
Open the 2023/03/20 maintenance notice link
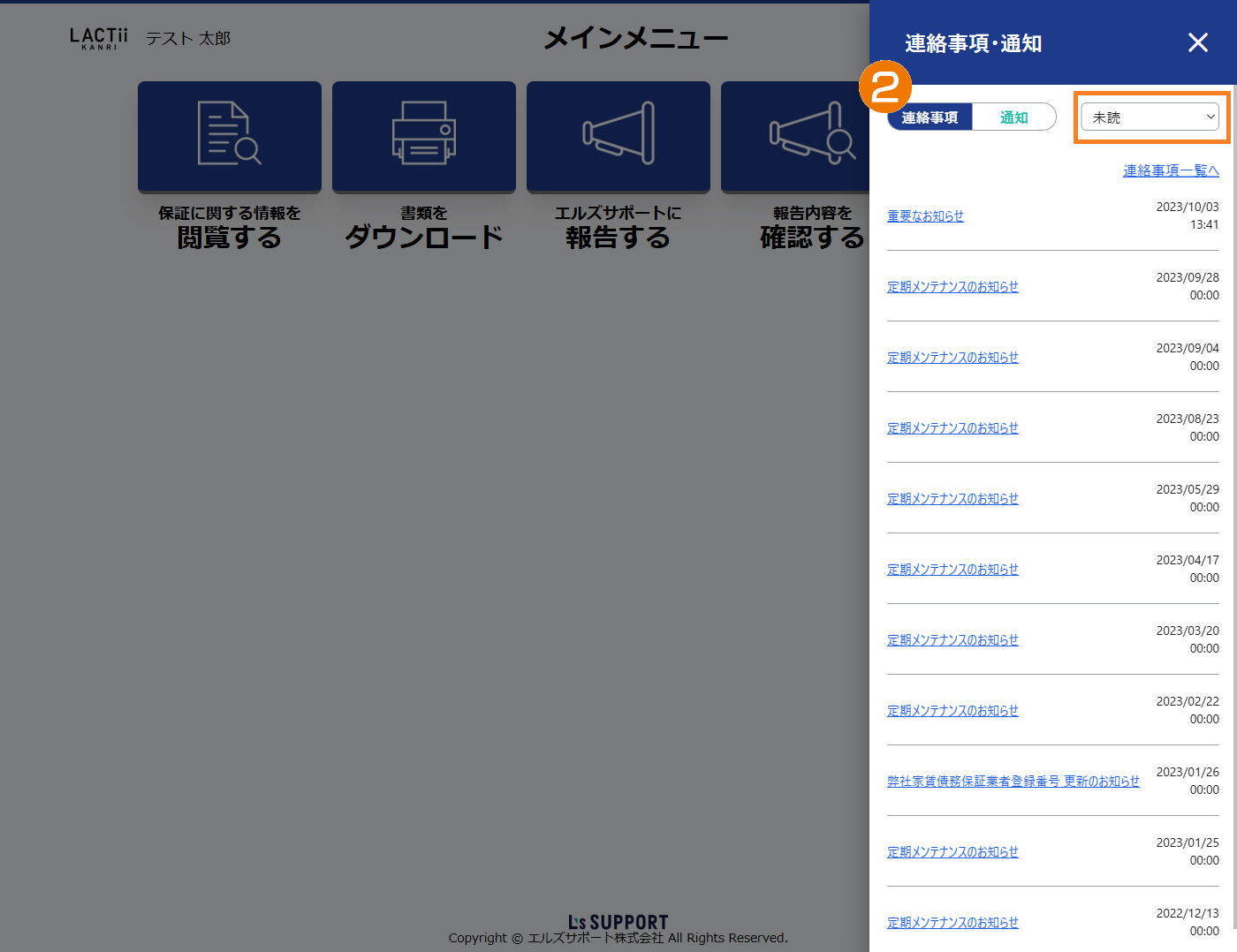(x=952, y=640)
